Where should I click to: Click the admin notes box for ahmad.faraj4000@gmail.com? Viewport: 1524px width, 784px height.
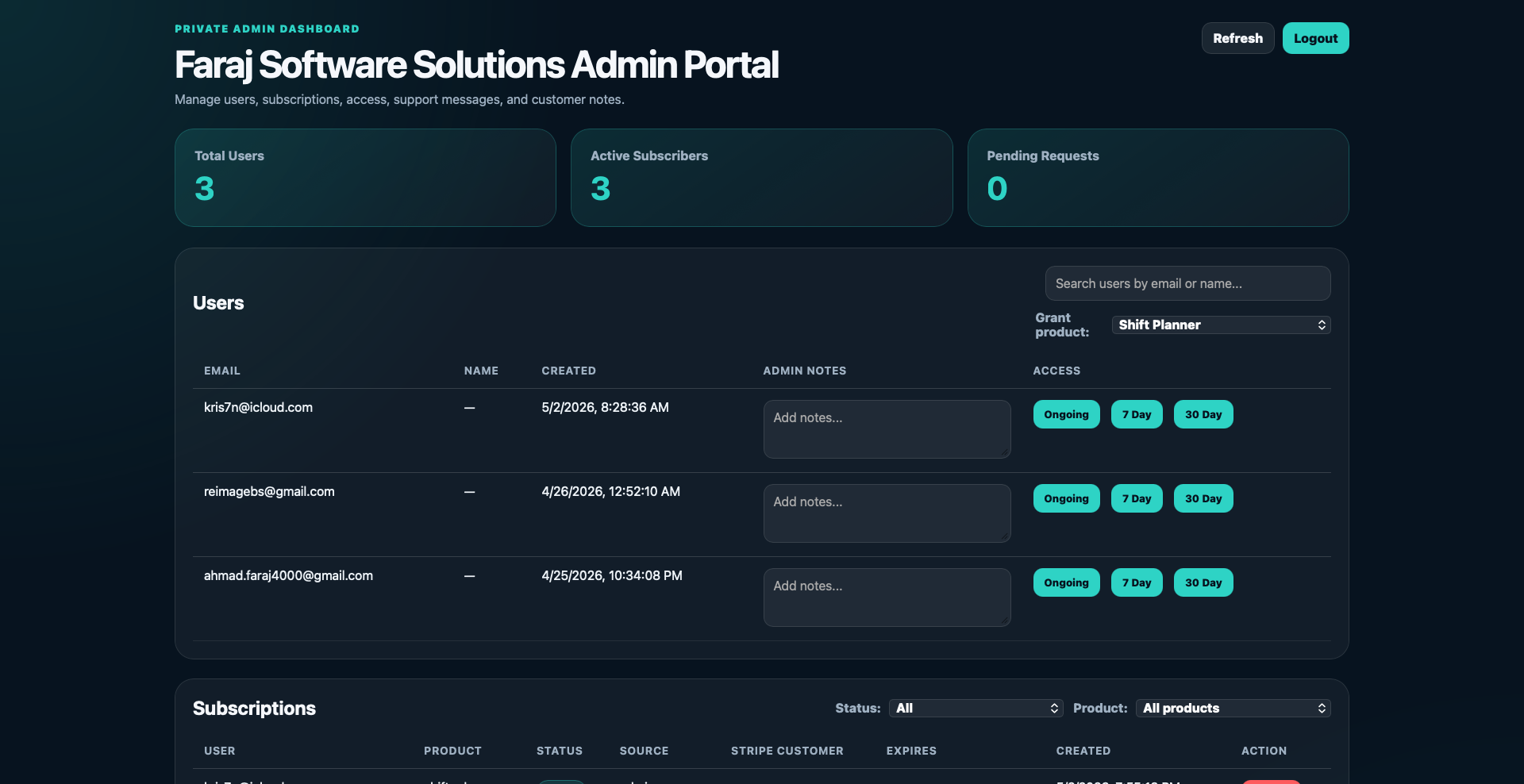(x=887, y=598)
